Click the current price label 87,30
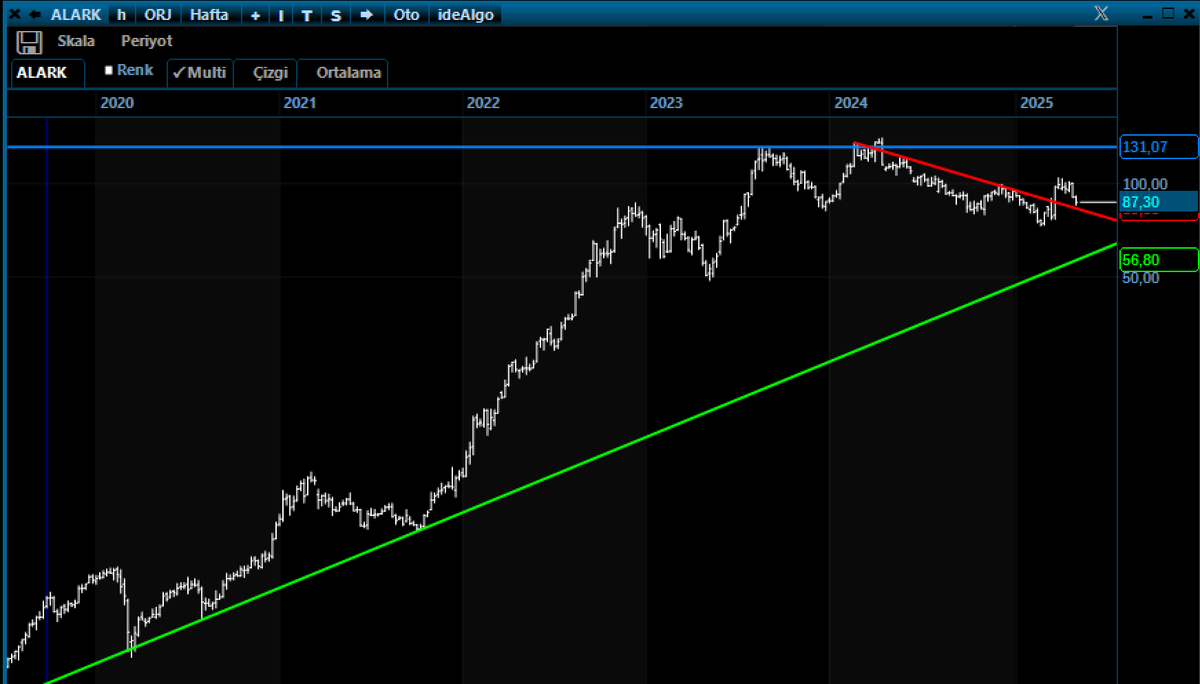The image size is (1200, 684). click(x=1158, y=202)
